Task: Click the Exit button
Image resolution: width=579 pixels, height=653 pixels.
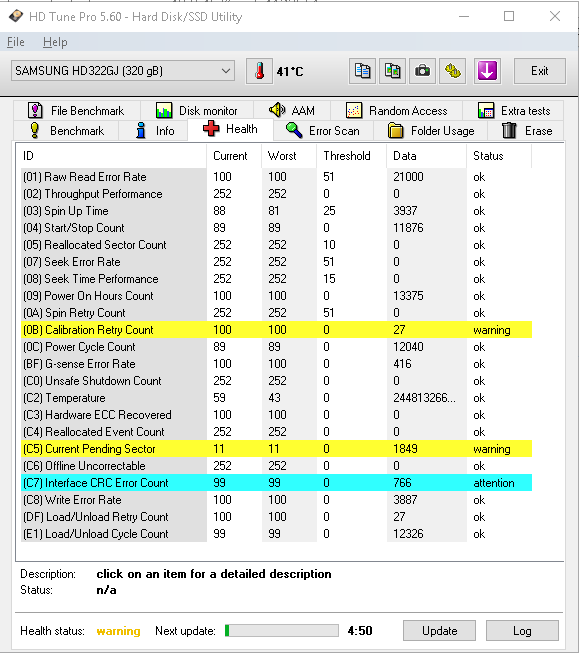Action: 540,71
